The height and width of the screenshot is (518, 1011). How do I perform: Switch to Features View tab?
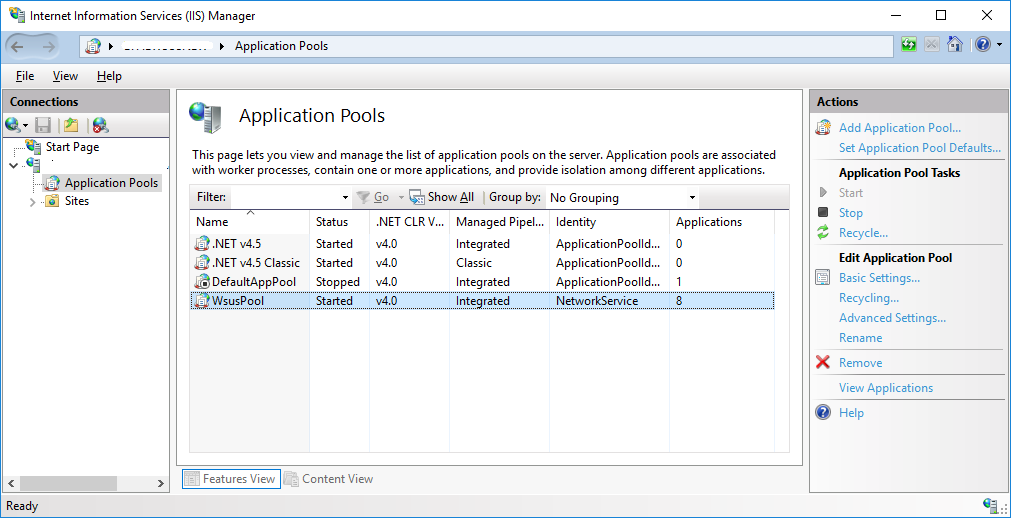231,479
